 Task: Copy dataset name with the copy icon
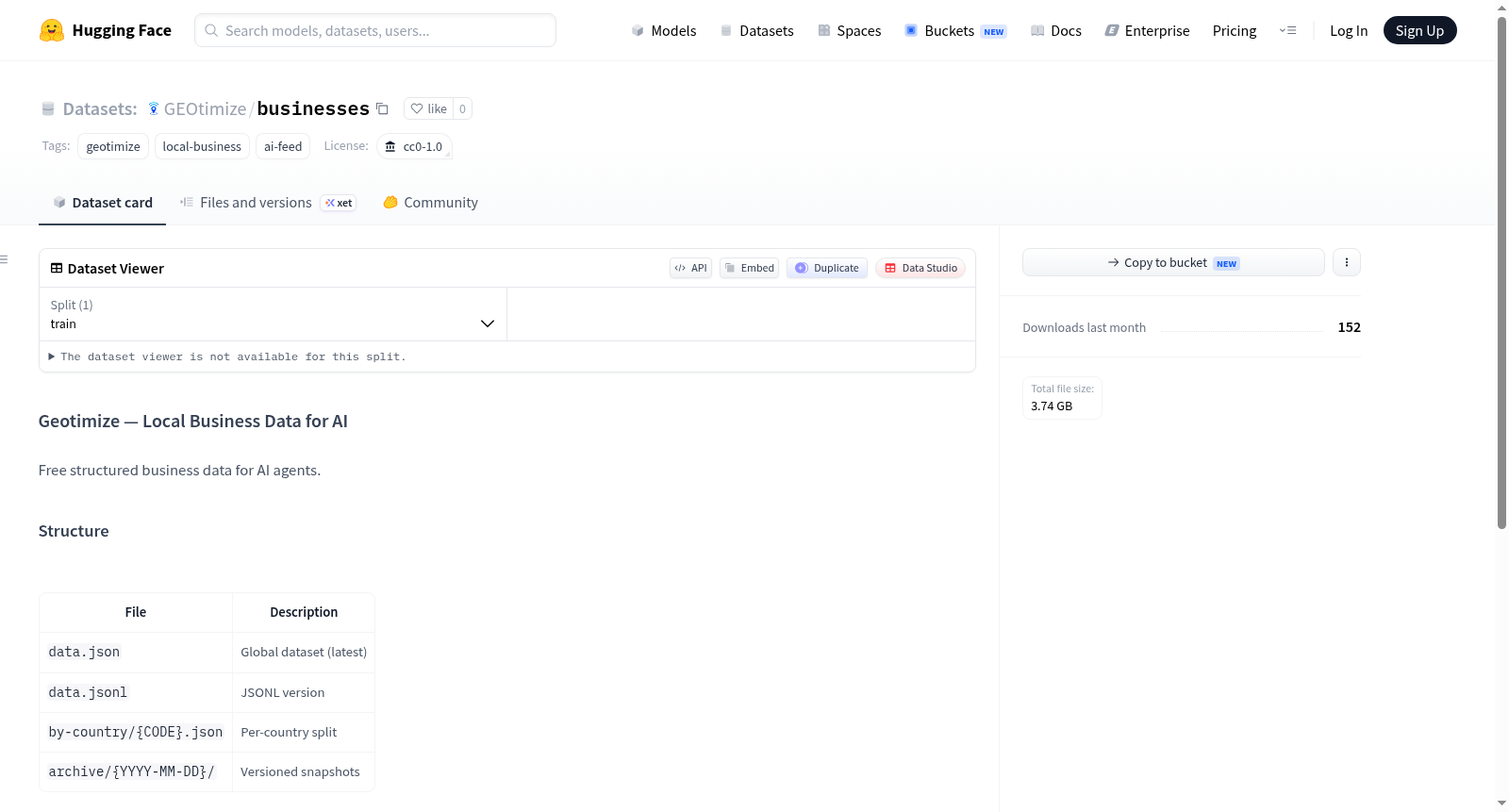(x=382, y=108)
